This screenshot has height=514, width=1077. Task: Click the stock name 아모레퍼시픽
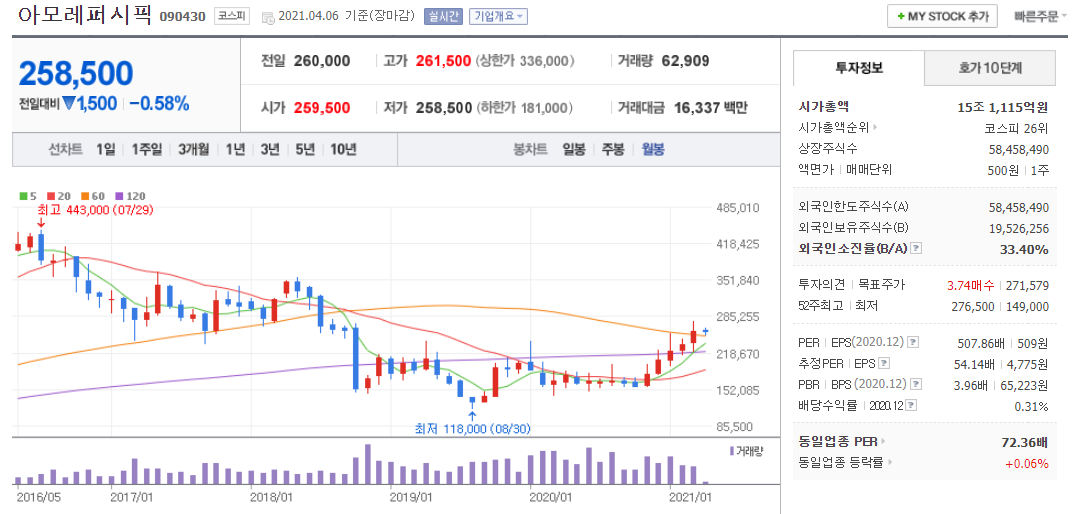tap(84, 14)
